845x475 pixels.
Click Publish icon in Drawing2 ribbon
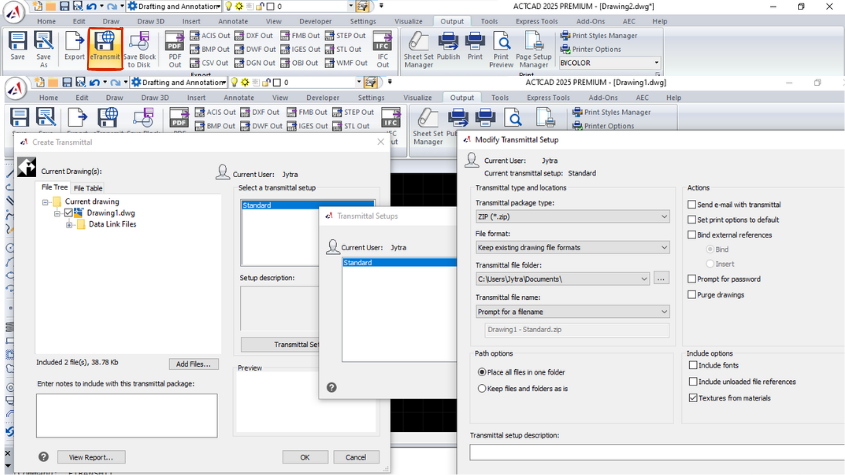pyautogui.click(x=448, y=45)
